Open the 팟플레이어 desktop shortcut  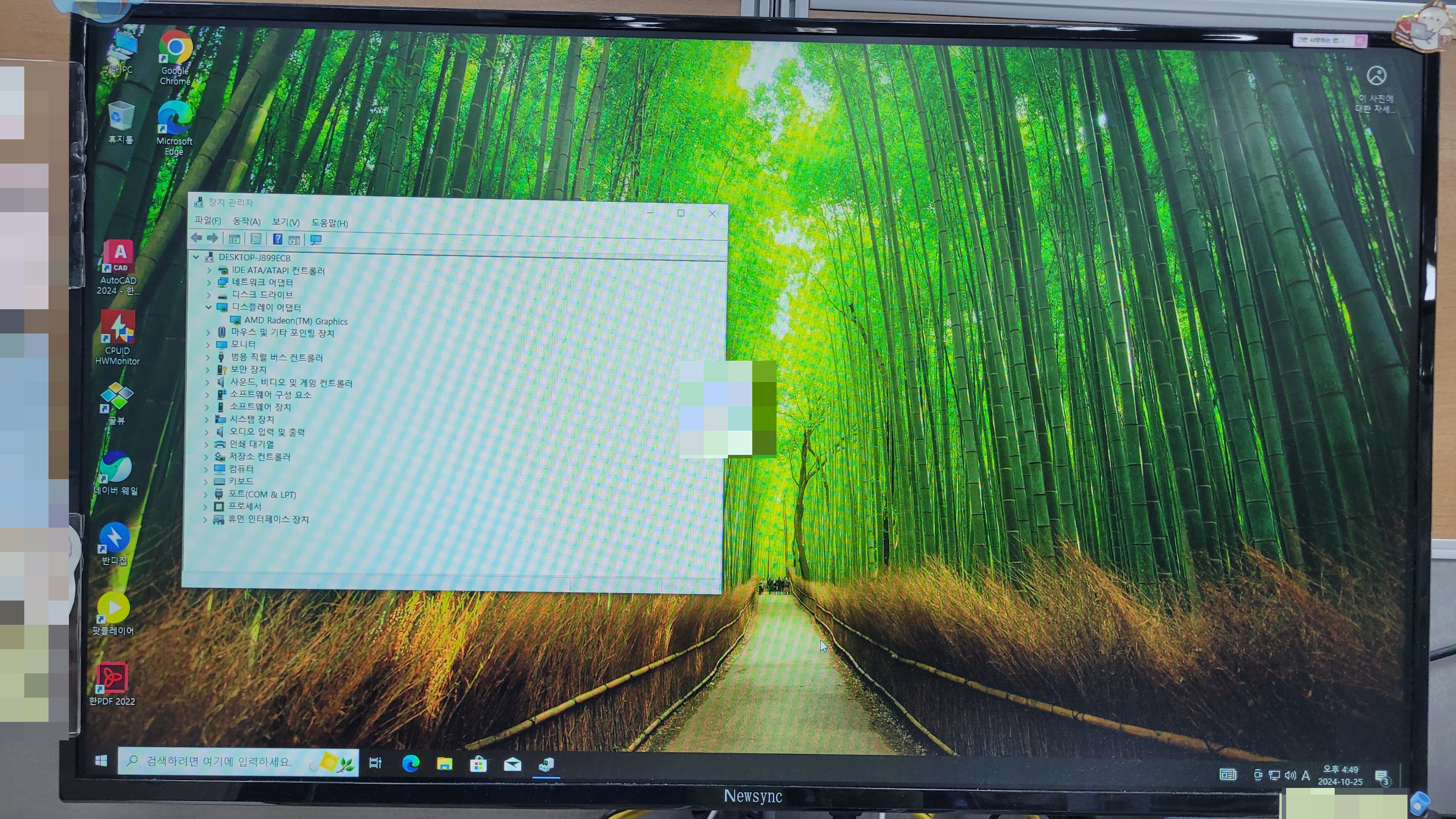(x=113, y=608)
